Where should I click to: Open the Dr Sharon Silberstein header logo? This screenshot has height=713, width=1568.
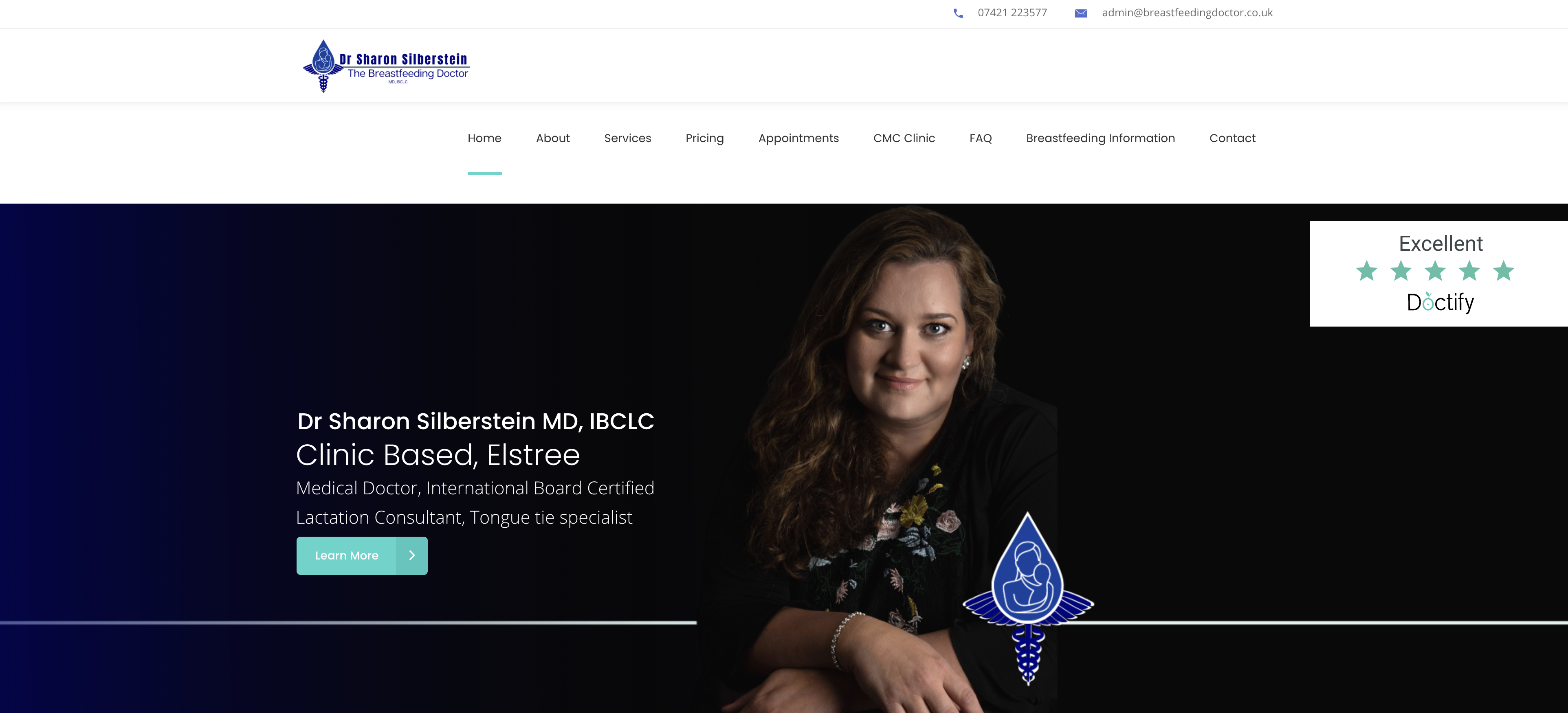coord(387,66)
